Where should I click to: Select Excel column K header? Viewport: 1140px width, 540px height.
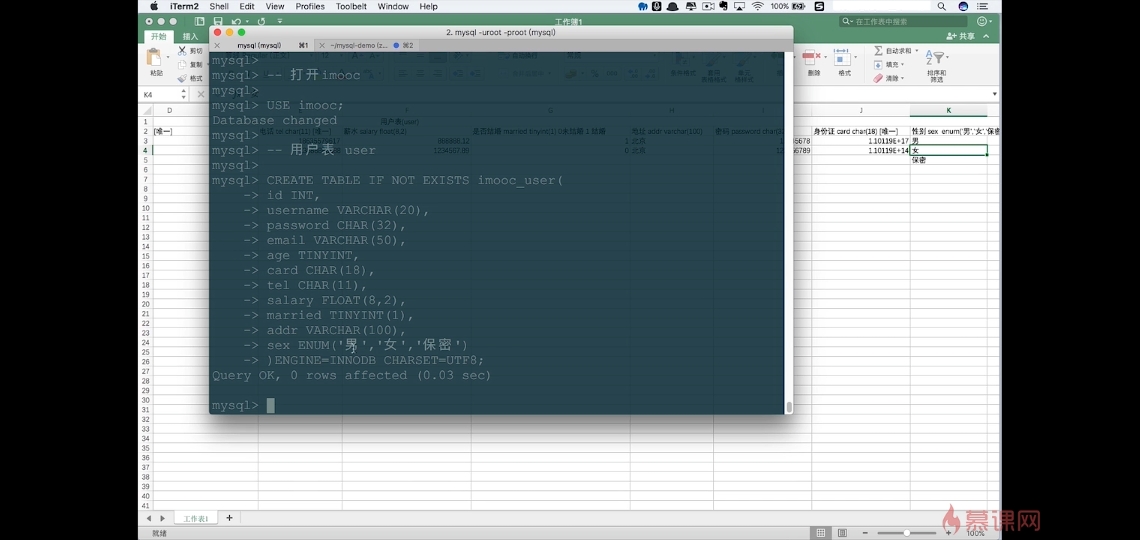(948, 110)
